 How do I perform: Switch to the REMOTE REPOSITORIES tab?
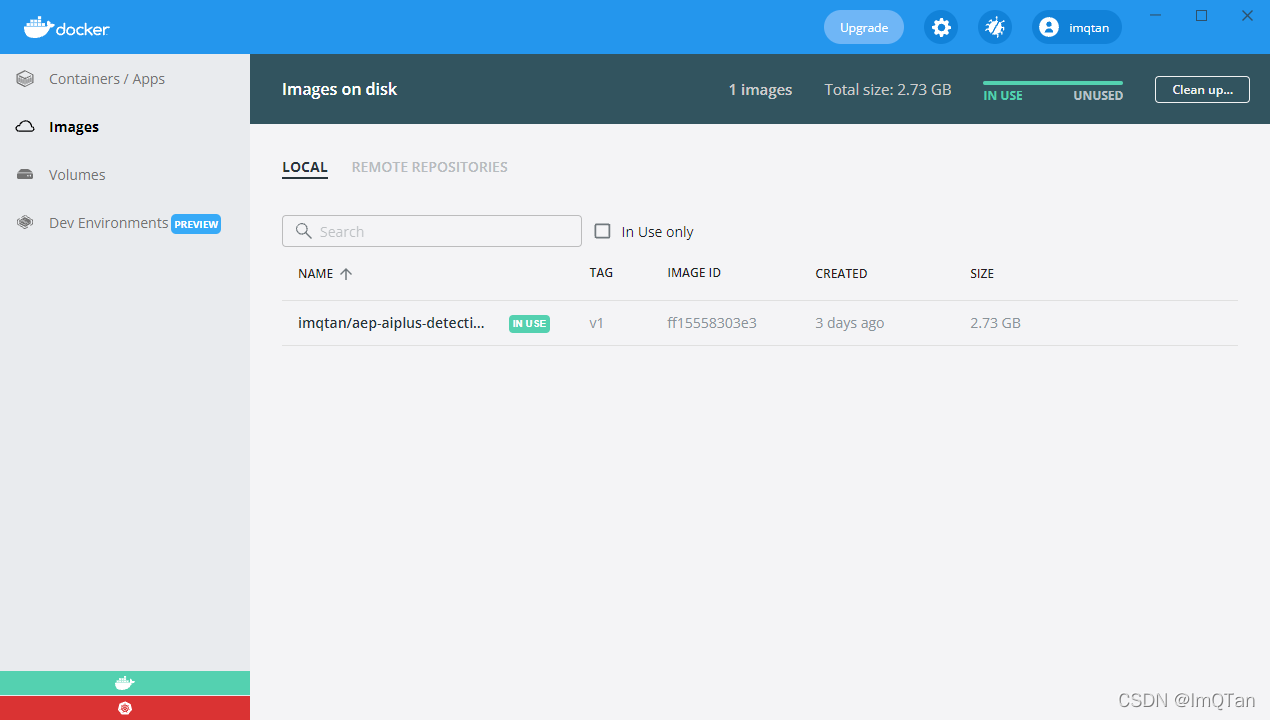pyautogui.click(x=430, y=167)
